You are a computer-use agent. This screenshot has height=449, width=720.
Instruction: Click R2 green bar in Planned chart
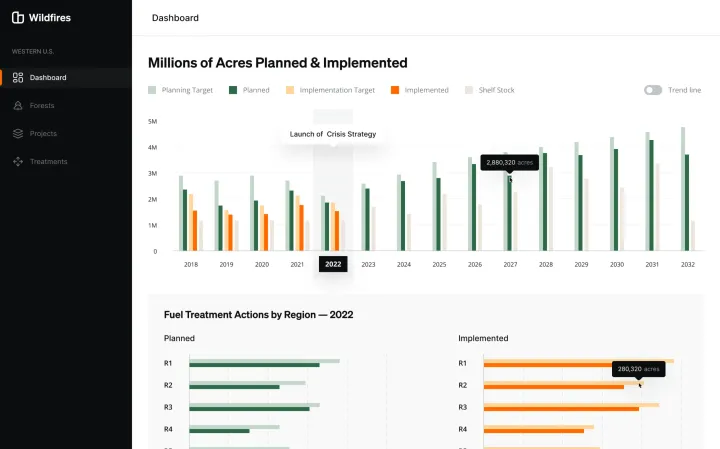click(x=234, y=387)
